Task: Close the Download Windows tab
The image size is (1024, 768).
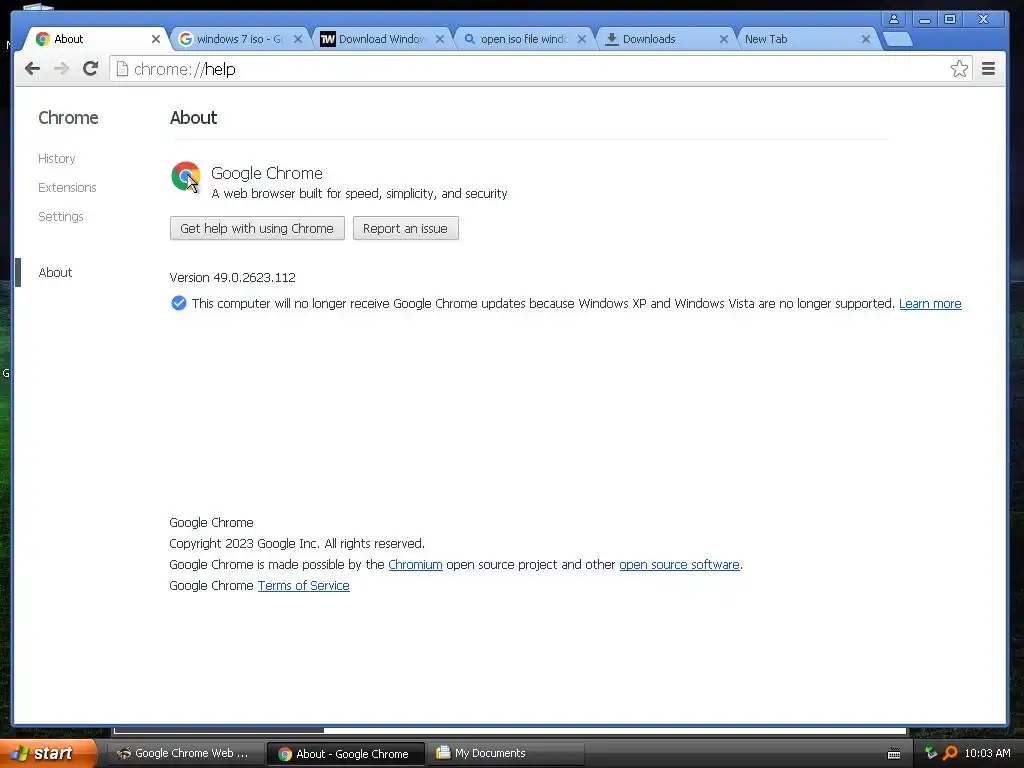Action: 440,39
